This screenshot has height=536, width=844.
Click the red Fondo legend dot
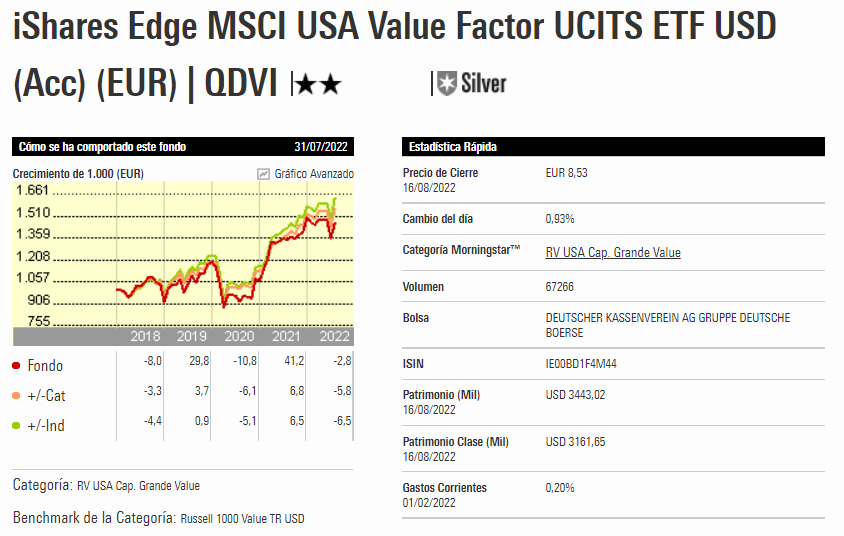[17, 366]
